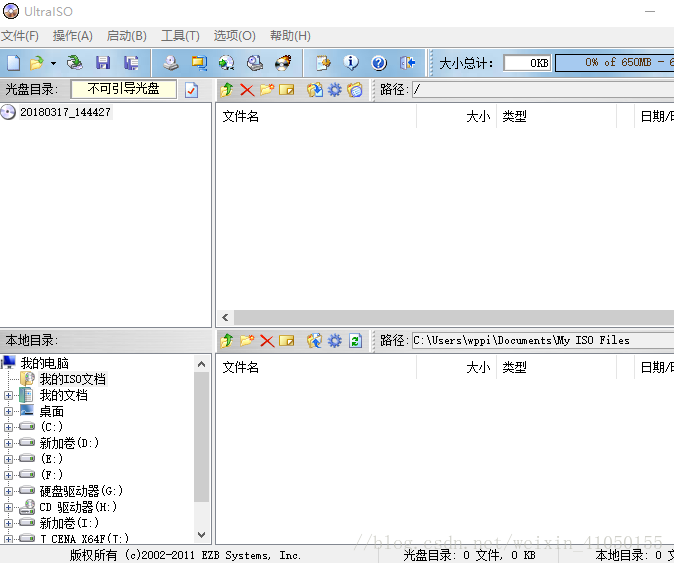
Task: Click the Add files icon in local directory toolbar
Action: click(x=315, y=341)
